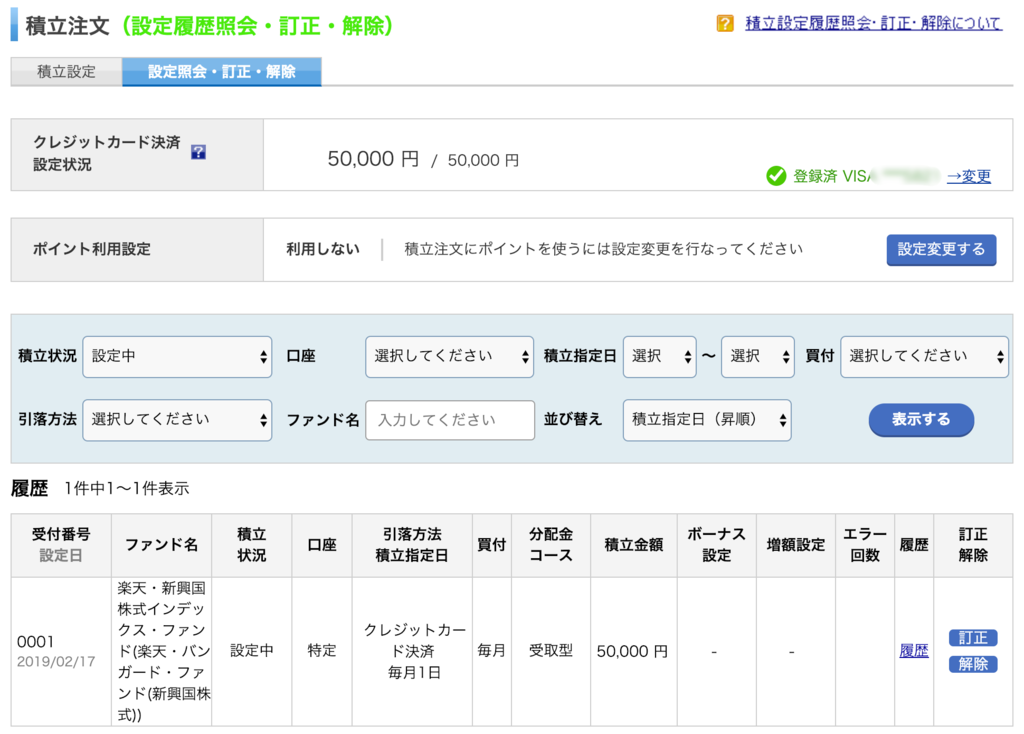The image size is (1024, 734).
Task: Click the 訂正 button for order 0001
Action: pos(972,637)
